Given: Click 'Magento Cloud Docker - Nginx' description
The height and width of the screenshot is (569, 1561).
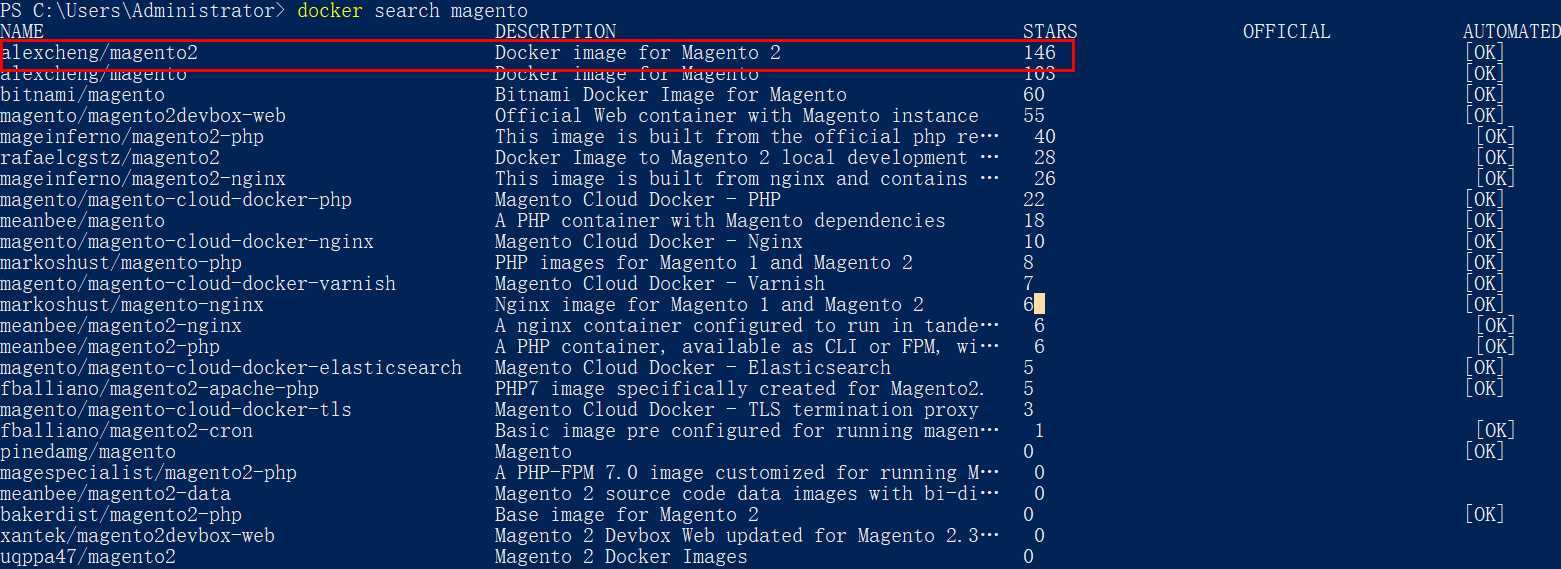Looking at the screenshot, I should 649,242.
